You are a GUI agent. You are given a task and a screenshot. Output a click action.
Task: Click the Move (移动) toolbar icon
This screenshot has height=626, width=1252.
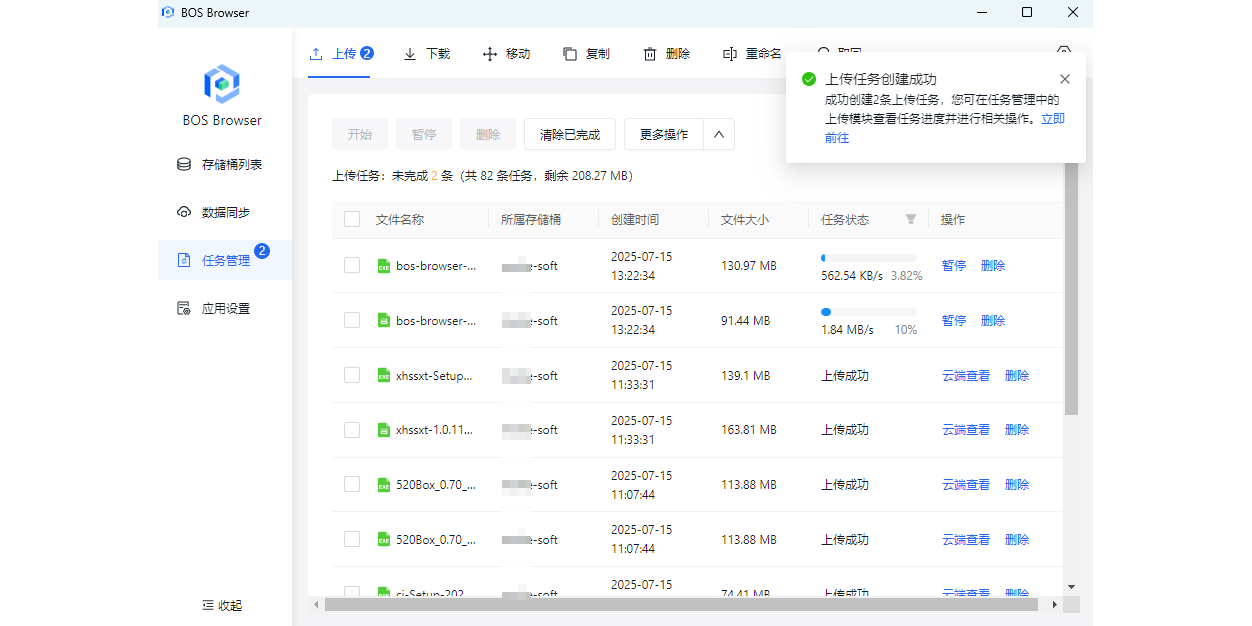point(490,54)
